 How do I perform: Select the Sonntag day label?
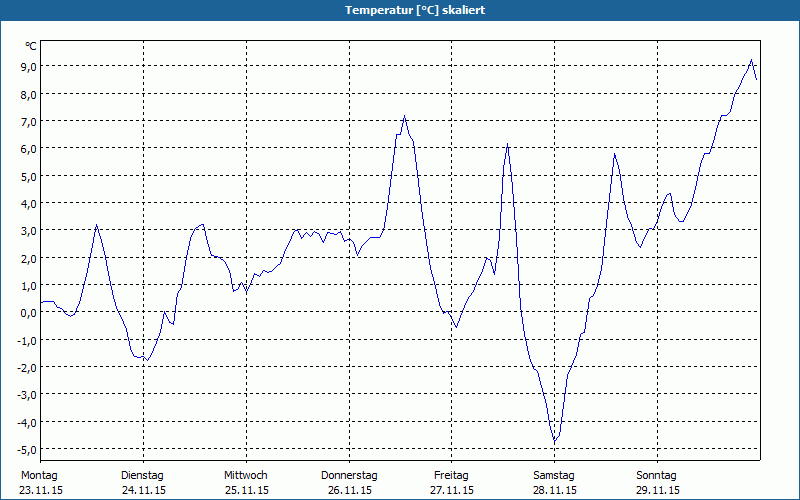click(656, 476)
